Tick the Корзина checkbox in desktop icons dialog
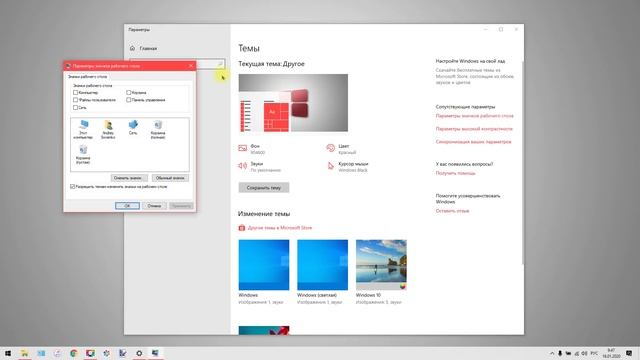 (129, 93)
